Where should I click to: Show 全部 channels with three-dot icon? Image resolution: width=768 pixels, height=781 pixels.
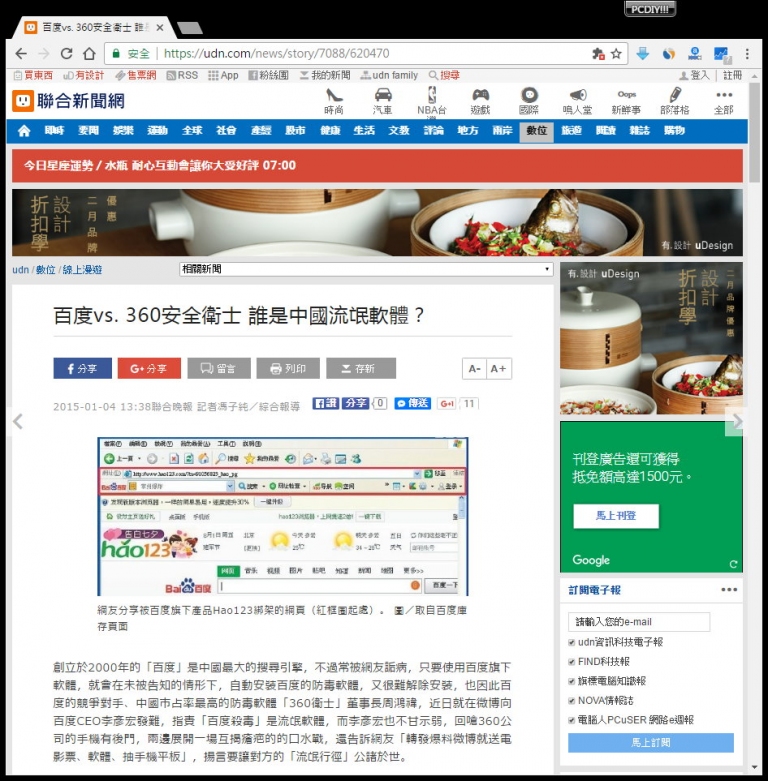click(x=724, y=101)
